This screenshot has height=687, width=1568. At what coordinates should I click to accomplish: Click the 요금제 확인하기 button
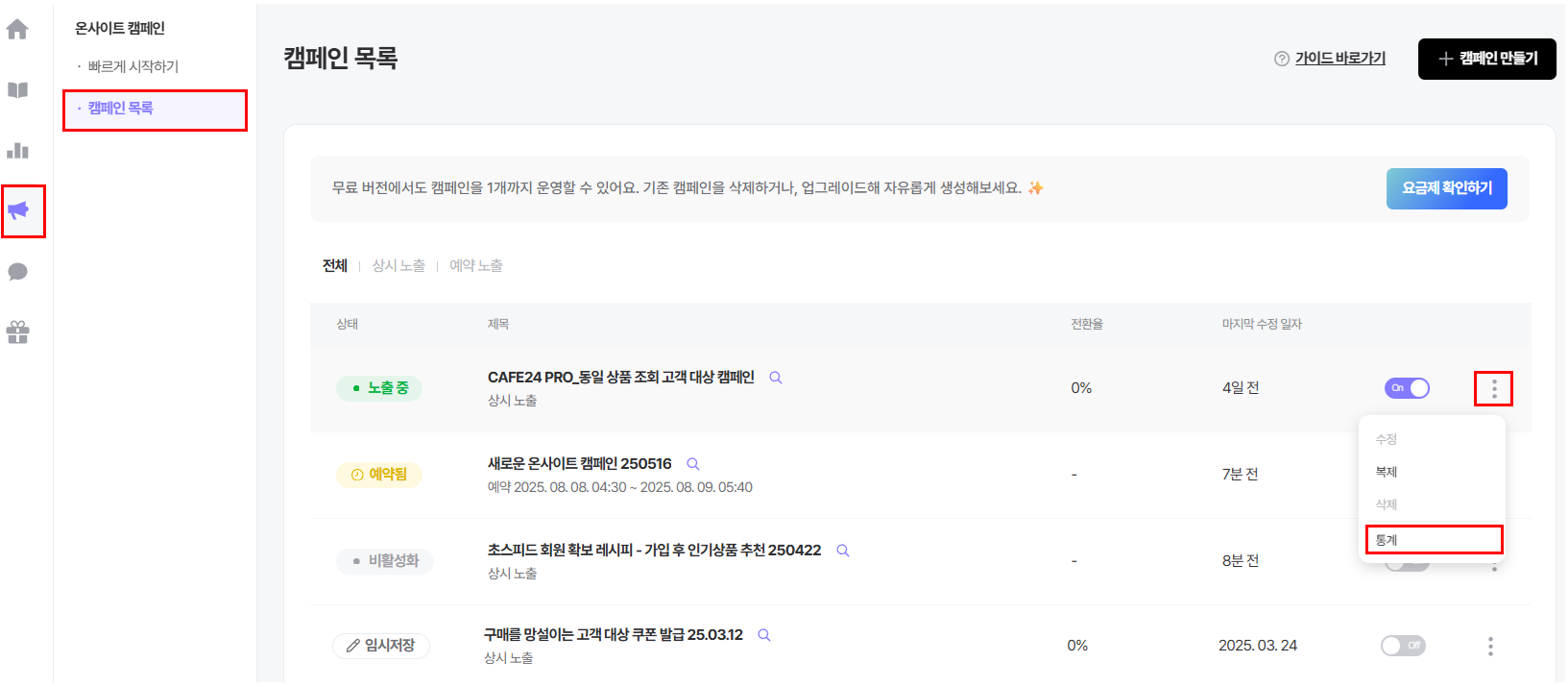click(1447, 188)
